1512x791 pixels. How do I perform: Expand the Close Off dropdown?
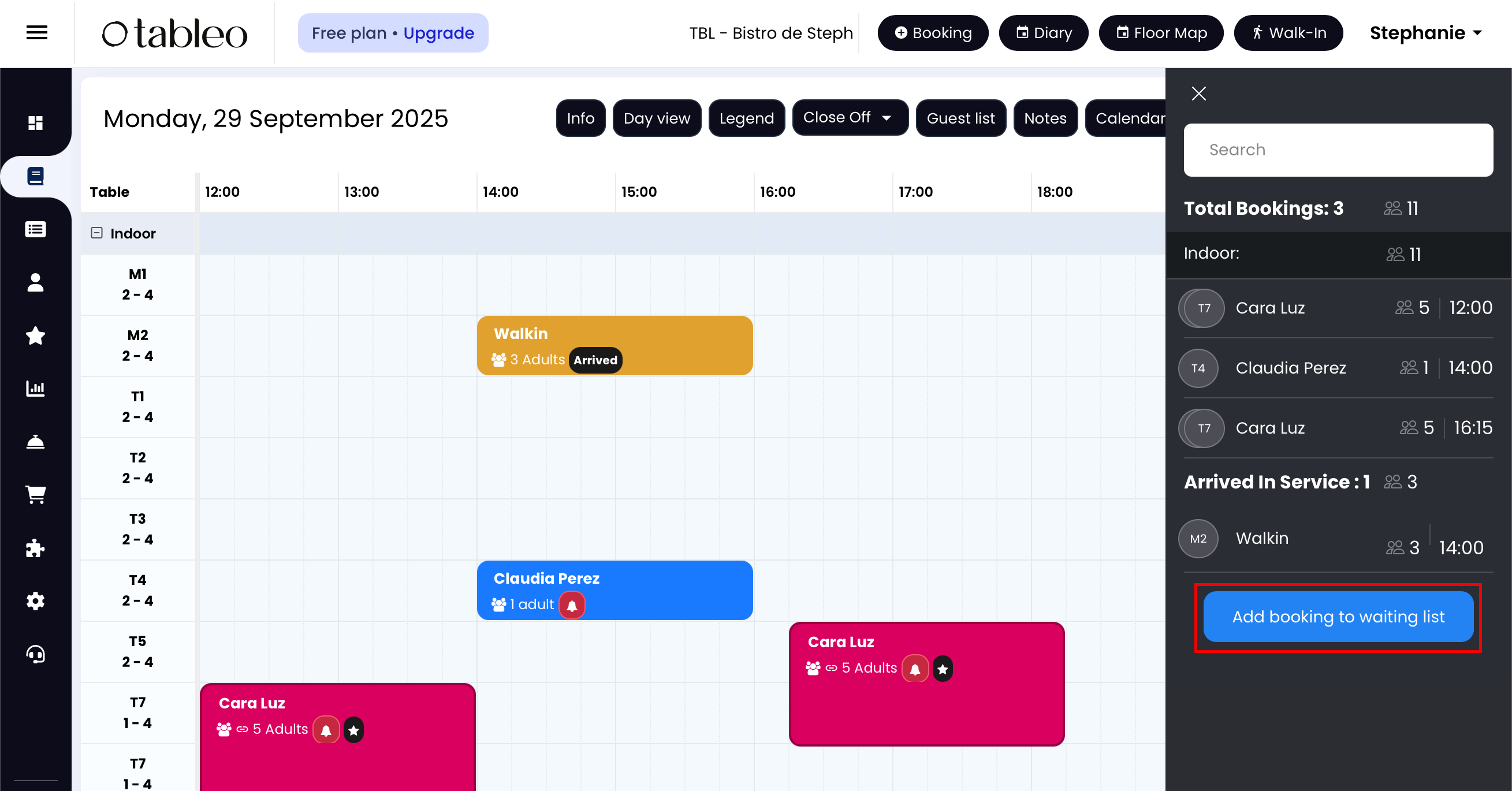850,118
